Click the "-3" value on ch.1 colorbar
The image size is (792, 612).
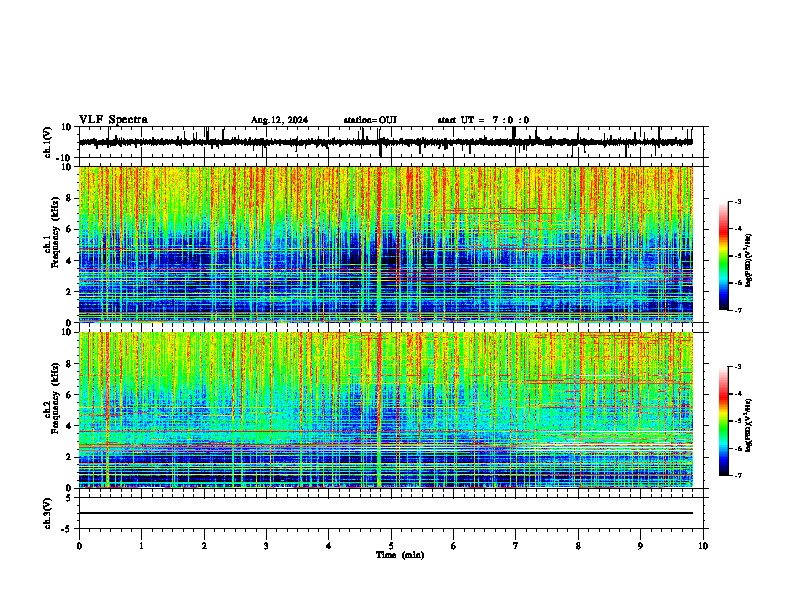[737, 201]
